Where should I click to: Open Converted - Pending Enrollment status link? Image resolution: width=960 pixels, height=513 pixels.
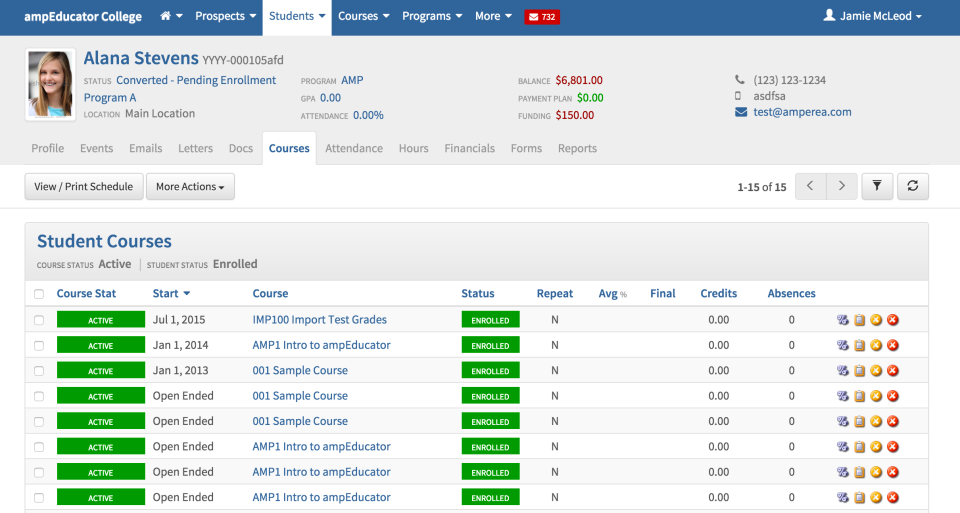(x=196, y=80)
